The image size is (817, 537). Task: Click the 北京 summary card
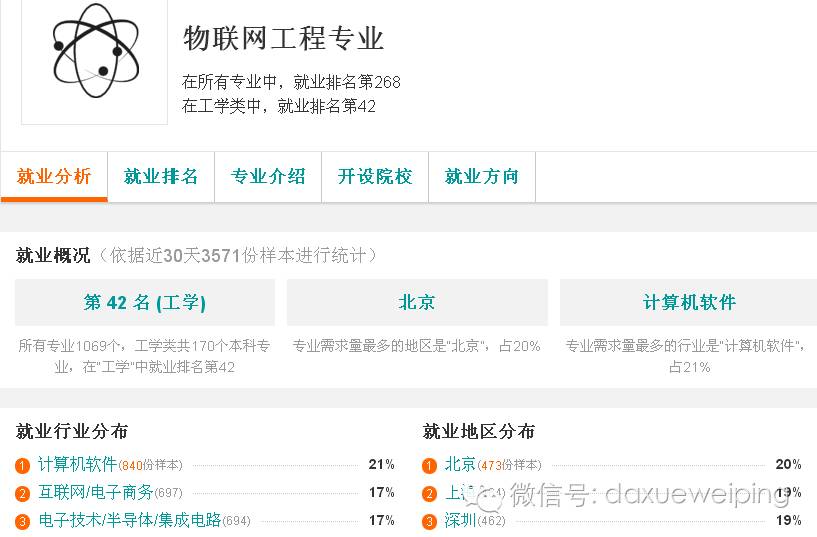coord(417,302)
